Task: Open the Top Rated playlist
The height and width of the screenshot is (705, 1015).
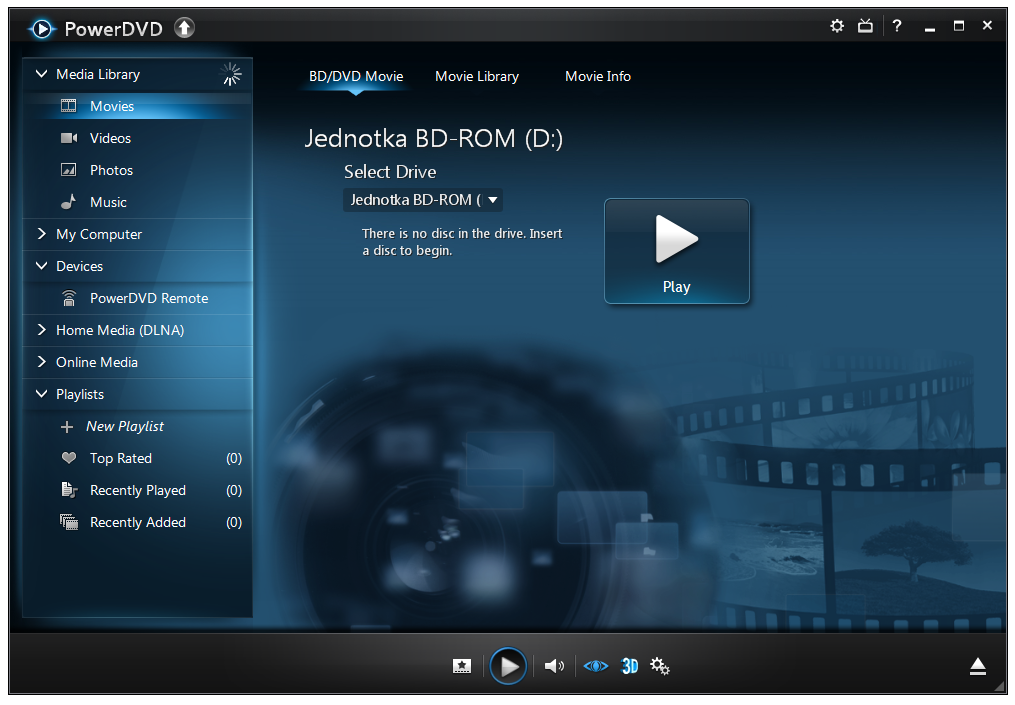Action: 137,458
